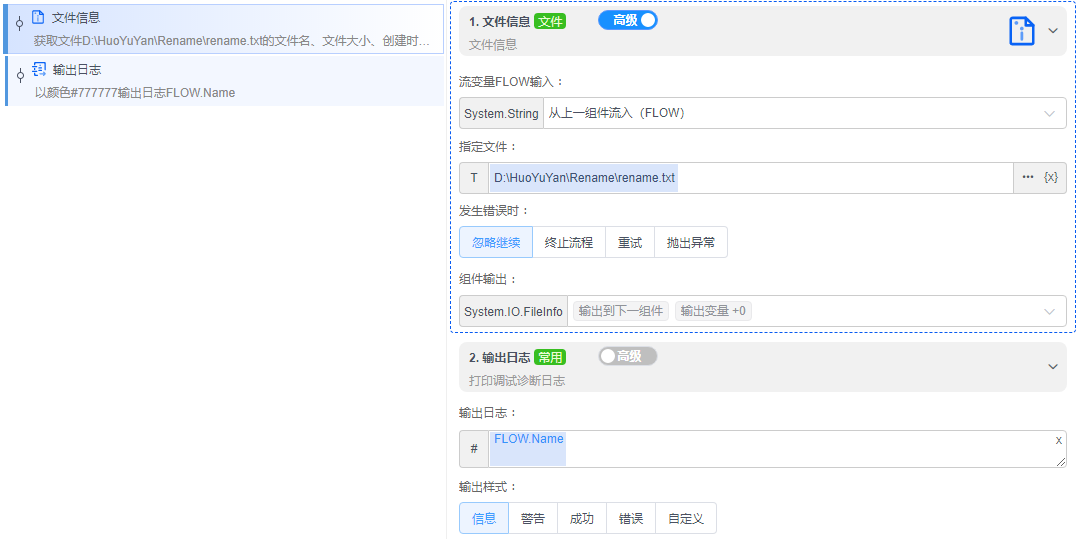
Task: Choose 警告 output style
Action: [533, 518]
